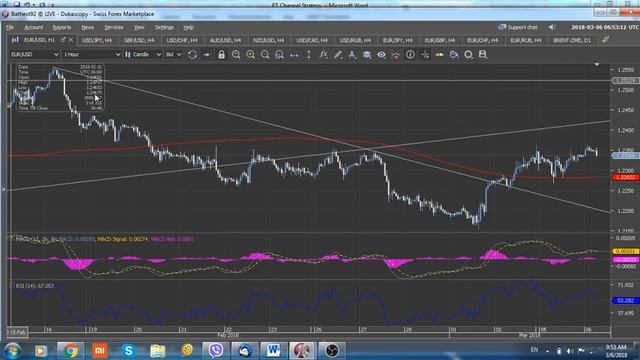Switch to the EUR/CHF, H4 tab
Viewport: 640px width, 360px height.
[482, 40]
